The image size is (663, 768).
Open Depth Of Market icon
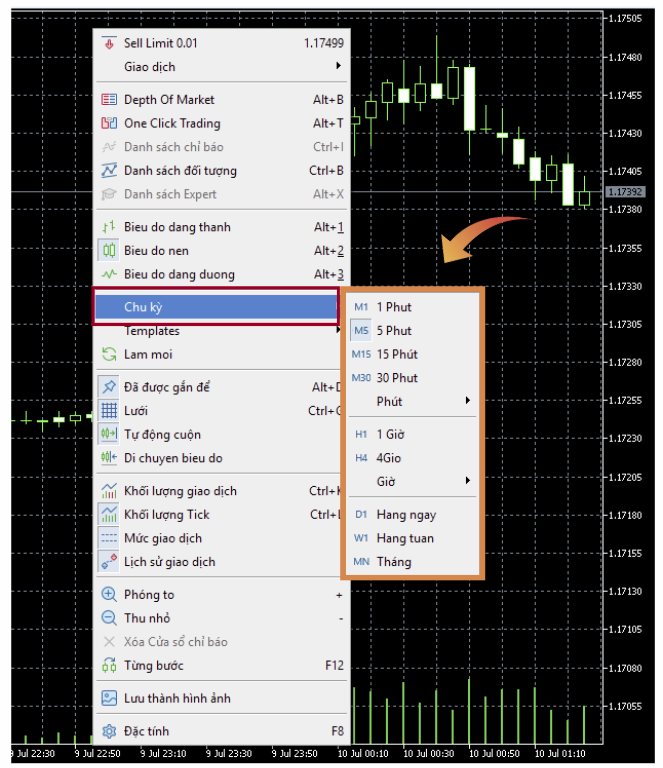tap(109, 100)
